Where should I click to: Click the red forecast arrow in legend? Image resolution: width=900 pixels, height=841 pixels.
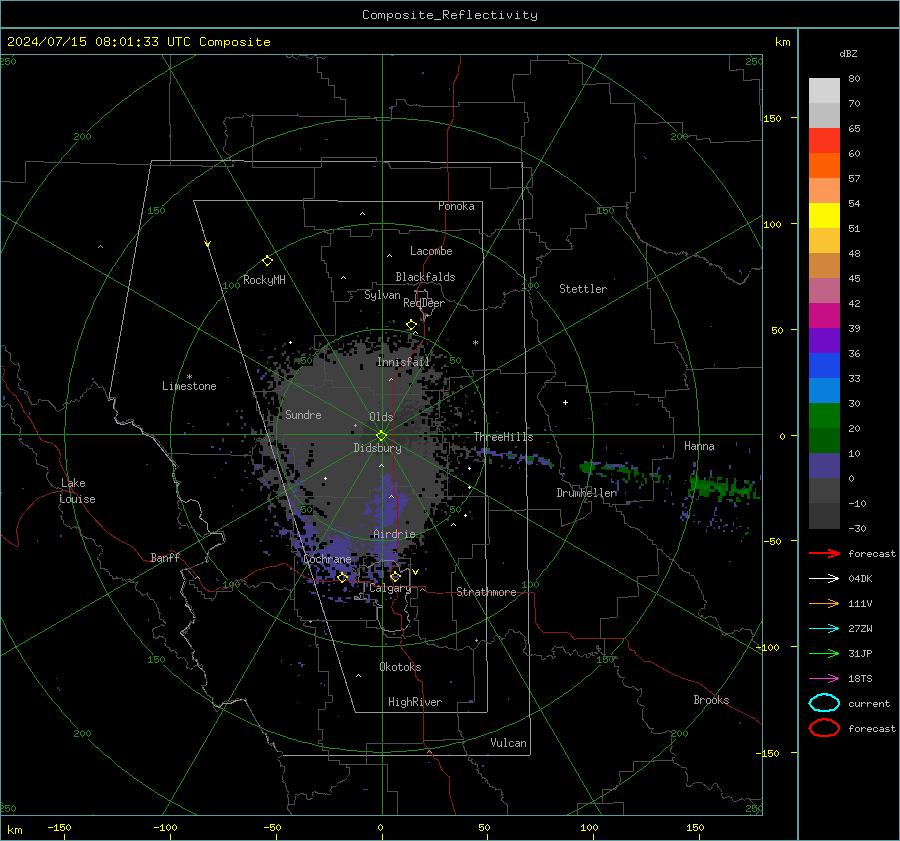[824, 553]
